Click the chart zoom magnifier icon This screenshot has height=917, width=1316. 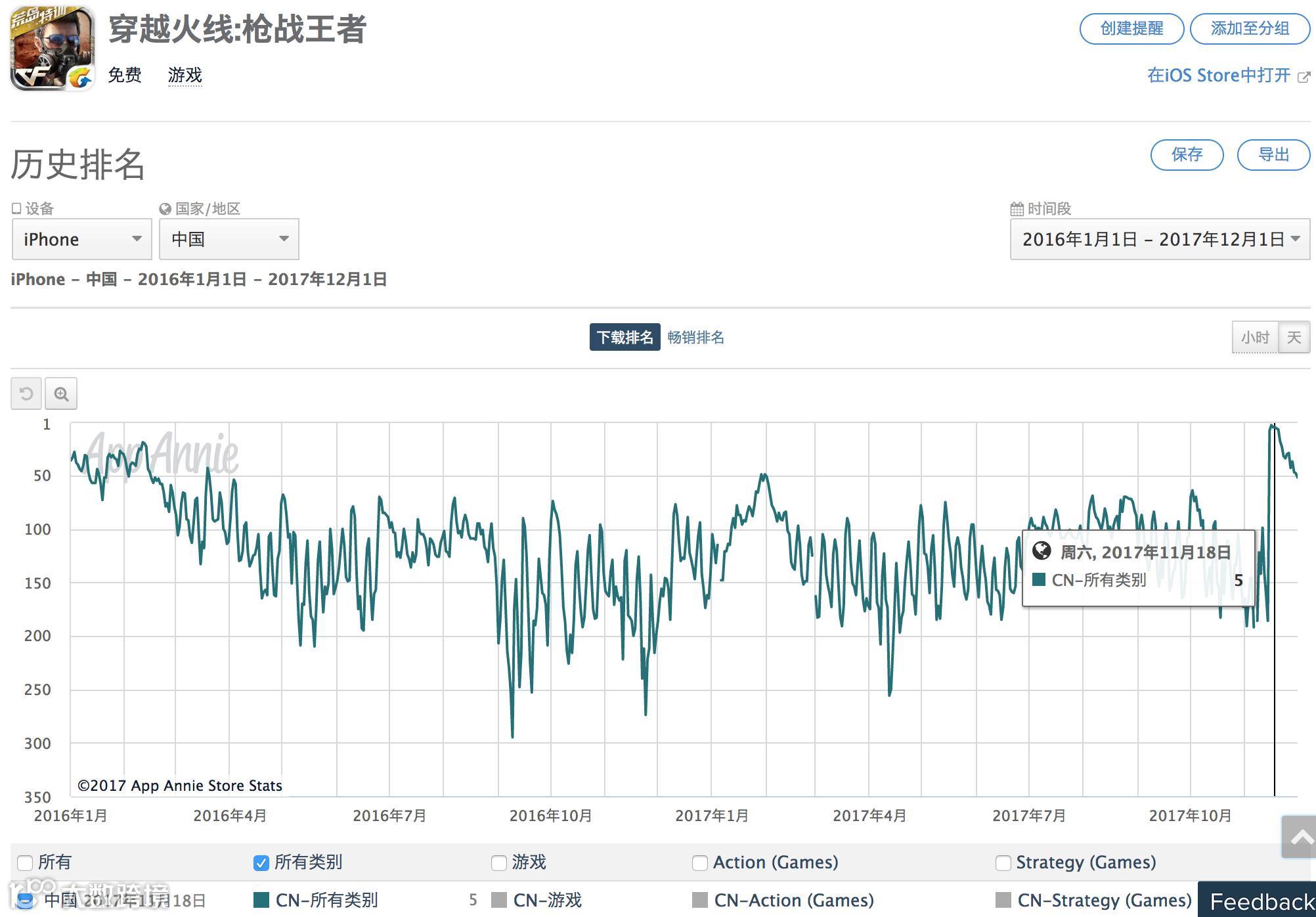click(61, 394)
